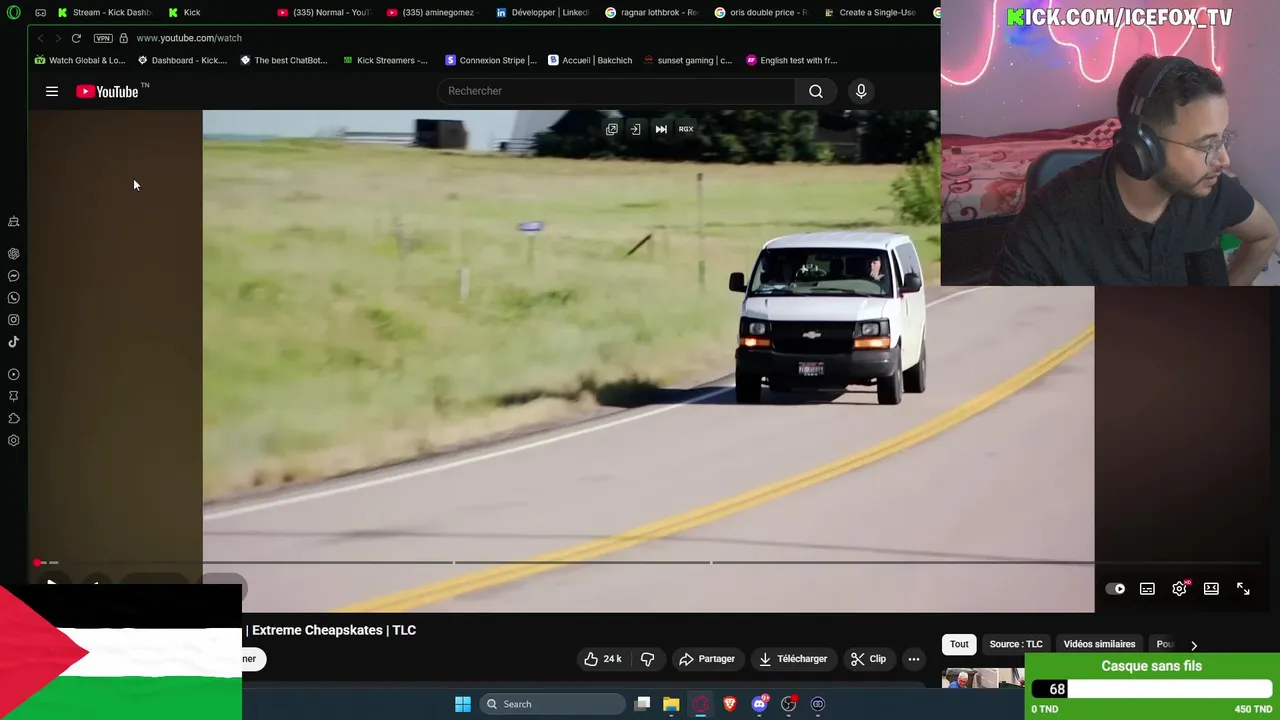The width and height of the screenshot is (1280, 720).
Task: Toggle subtitles in the video player
Action: (x=1147, y=589)
